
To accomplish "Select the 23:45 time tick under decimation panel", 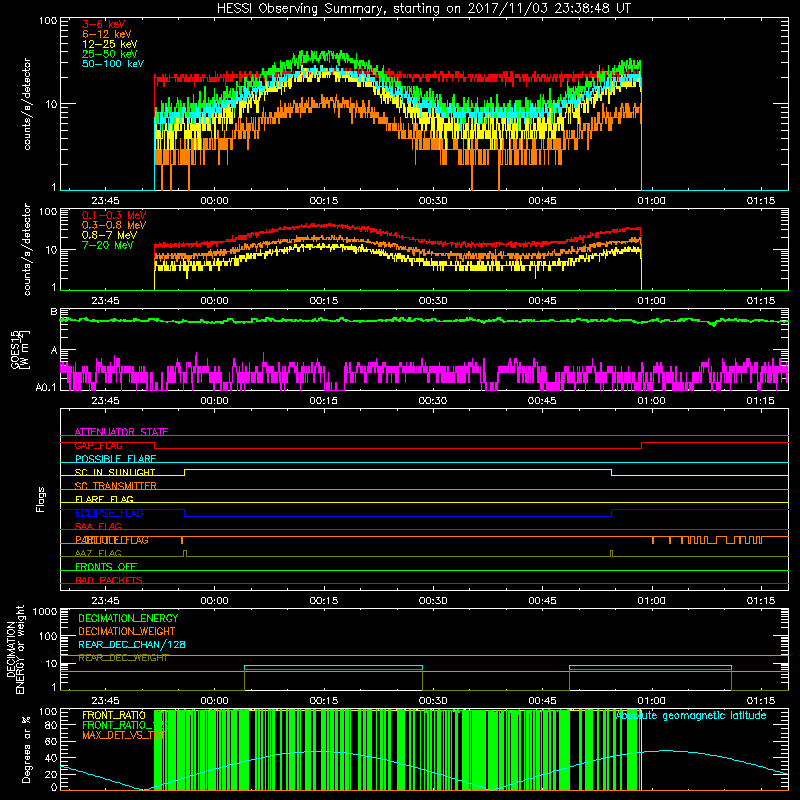I will [x=105, y=701].
